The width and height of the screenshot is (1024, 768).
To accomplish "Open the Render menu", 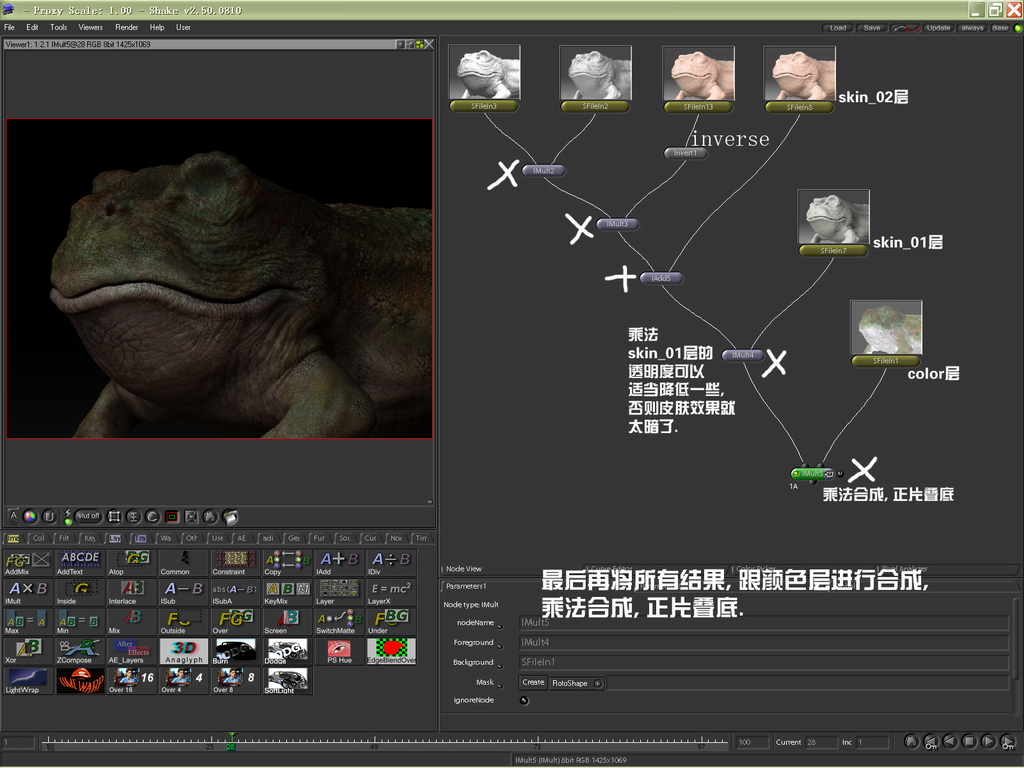I will pos(127,27).
